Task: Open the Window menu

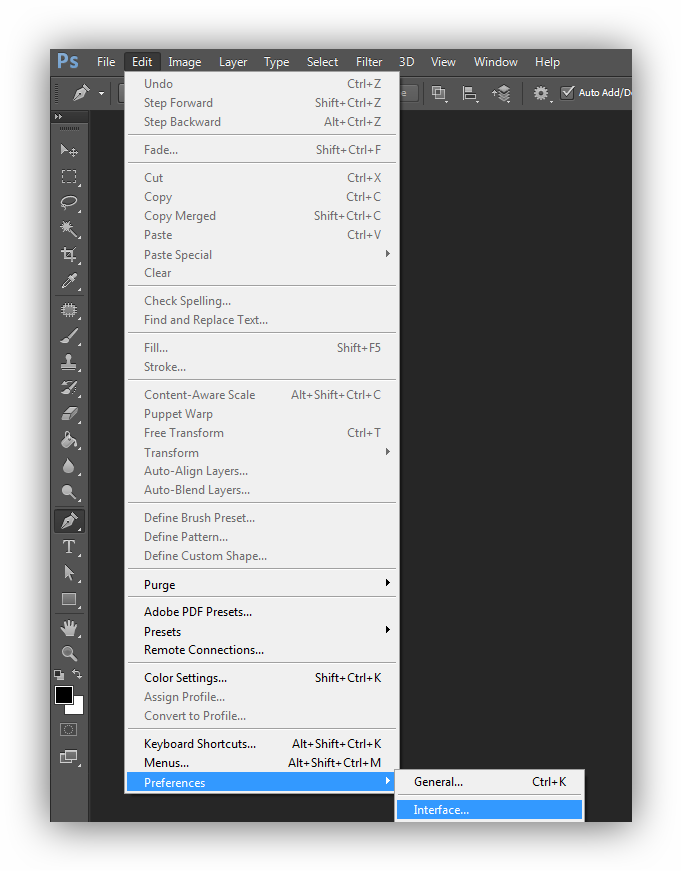Action: 495,62
